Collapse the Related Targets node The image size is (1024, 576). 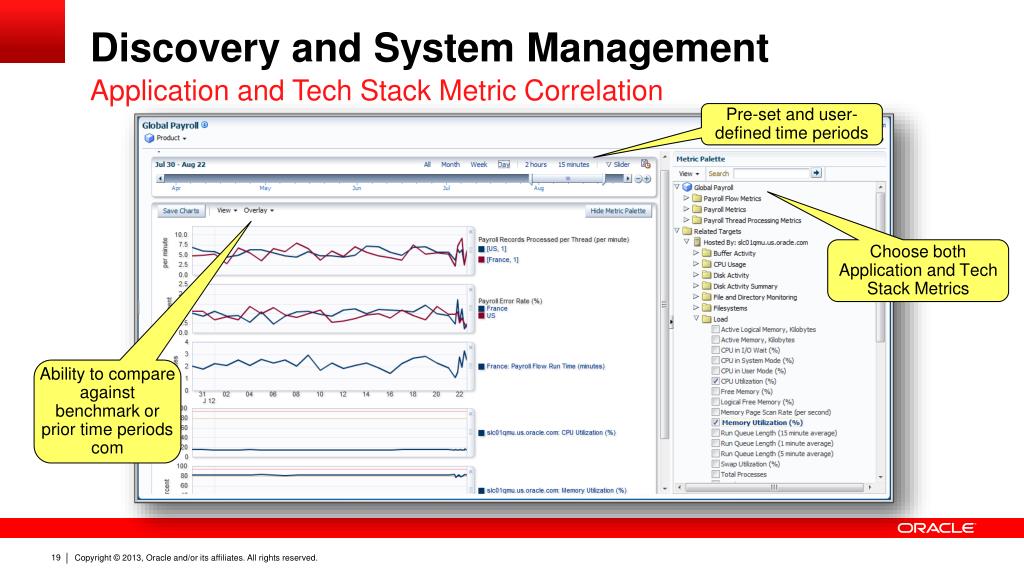pyautogui.click(x=677, y=231)
